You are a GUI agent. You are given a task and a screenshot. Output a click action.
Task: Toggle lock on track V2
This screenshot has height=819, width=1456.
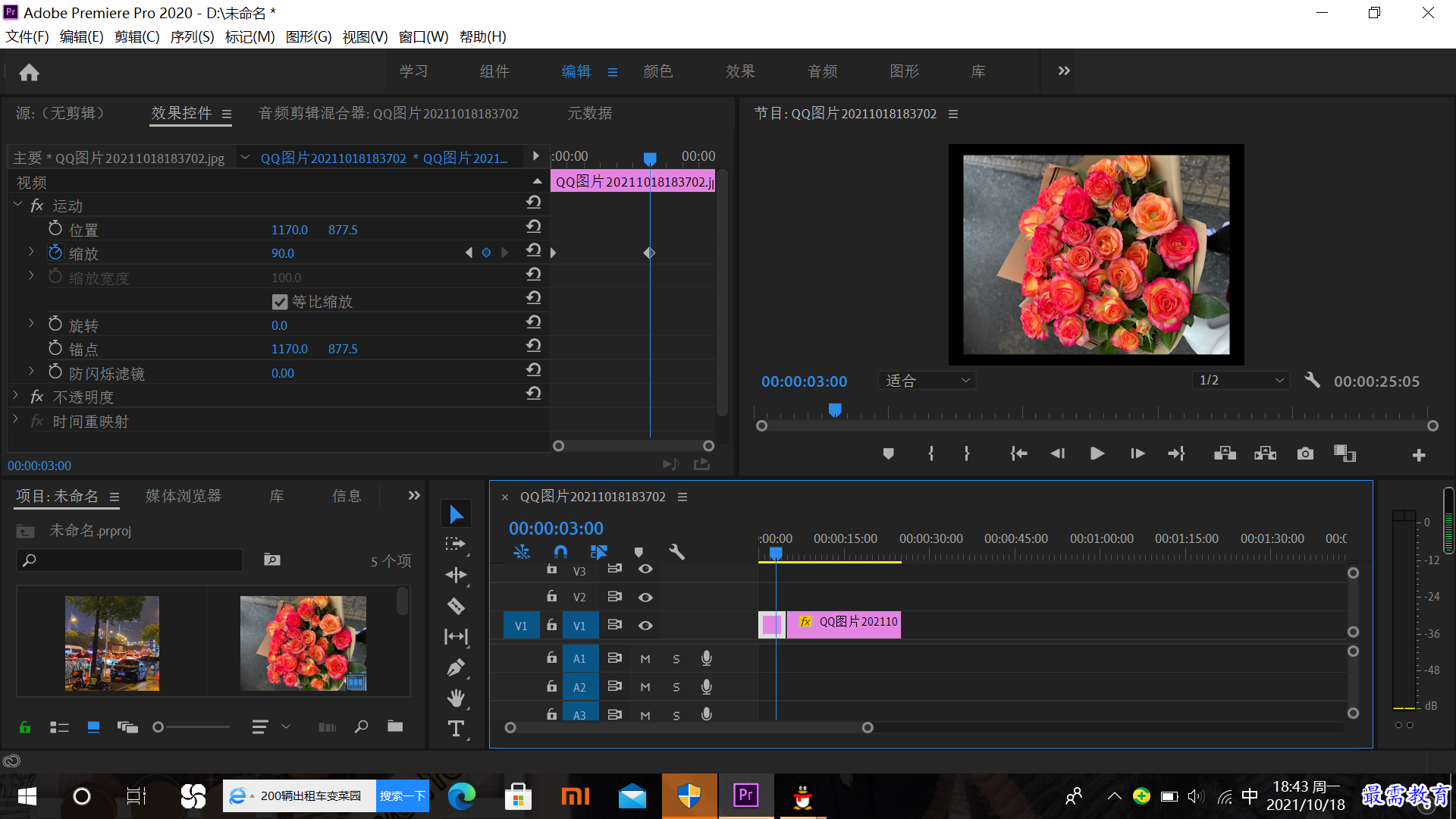point(552,597)
